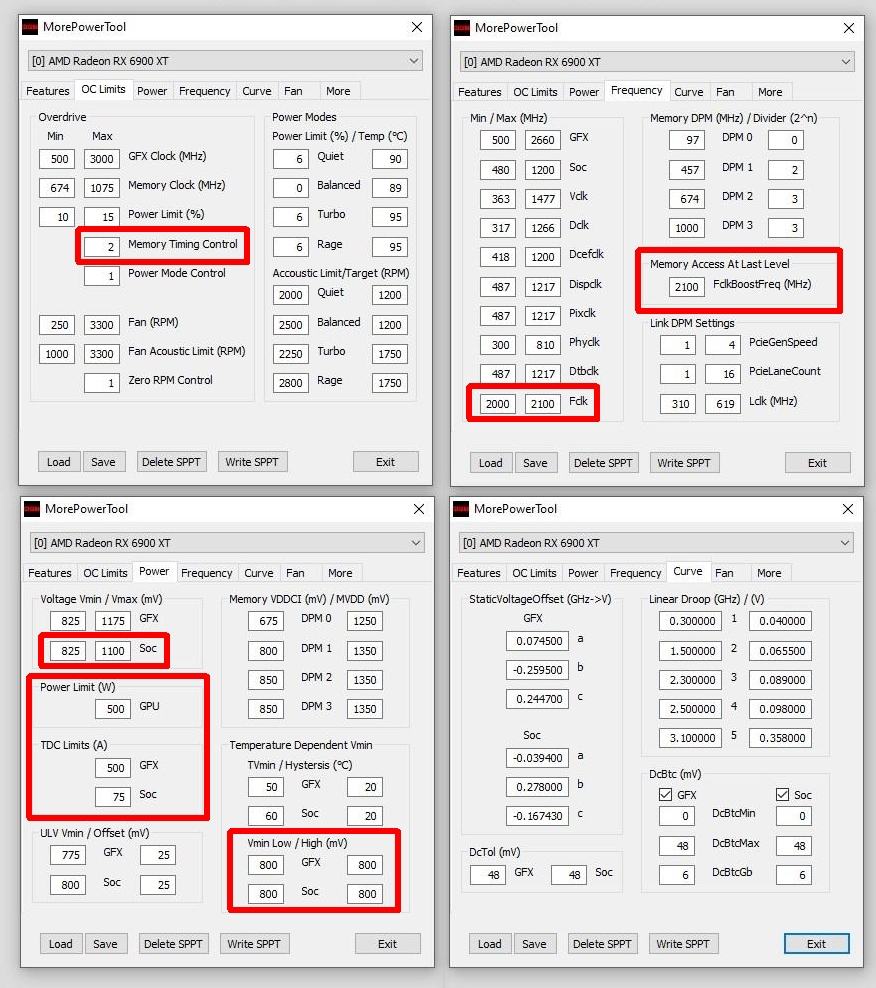
Task: Click the Memory Timing Control value field
Action: pyautogui.click(x=101, y=246)
